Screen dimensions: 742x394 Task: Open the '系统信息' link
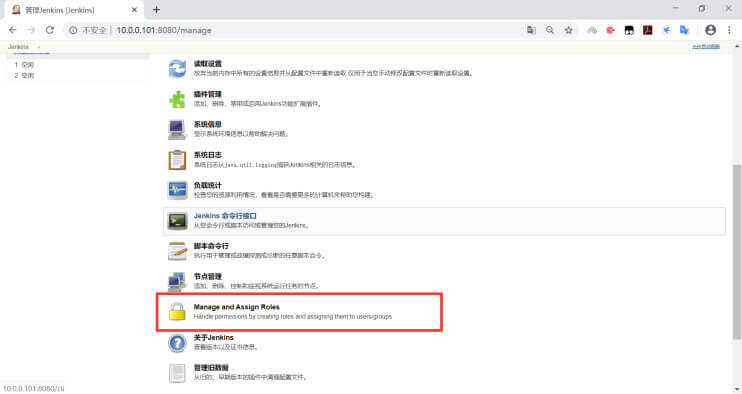pyautogui.click(x=207, y=124)
